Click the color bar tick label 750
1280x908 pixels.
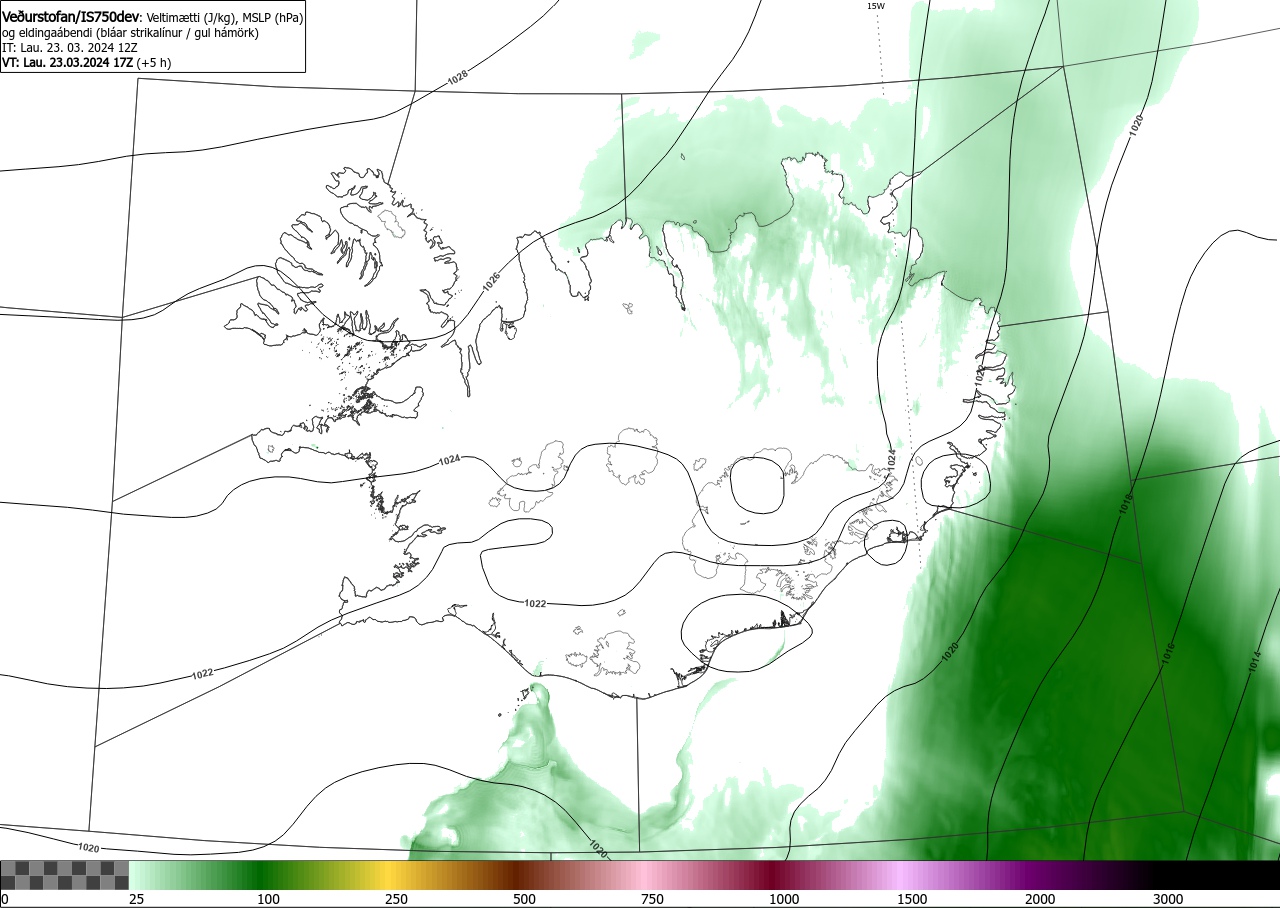tap(652, 899)
